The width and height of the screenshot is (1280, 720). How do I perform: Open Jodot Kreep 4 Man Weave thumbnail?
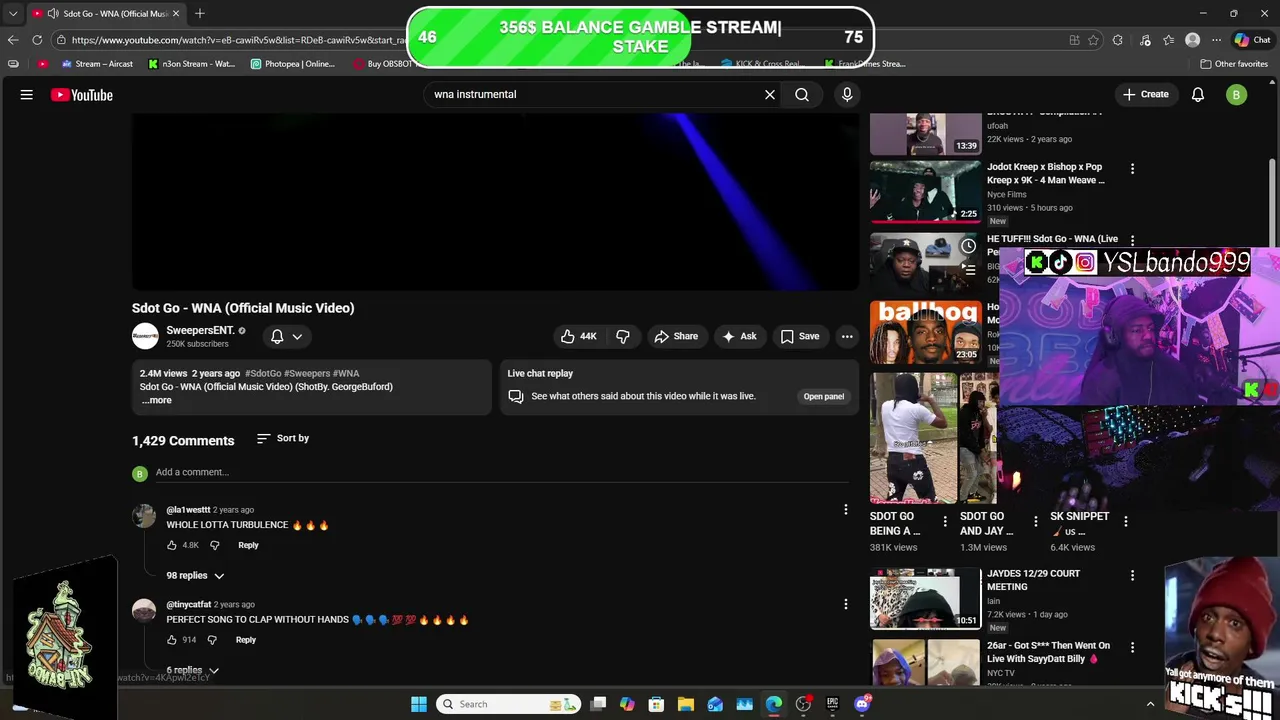point(925,192)
